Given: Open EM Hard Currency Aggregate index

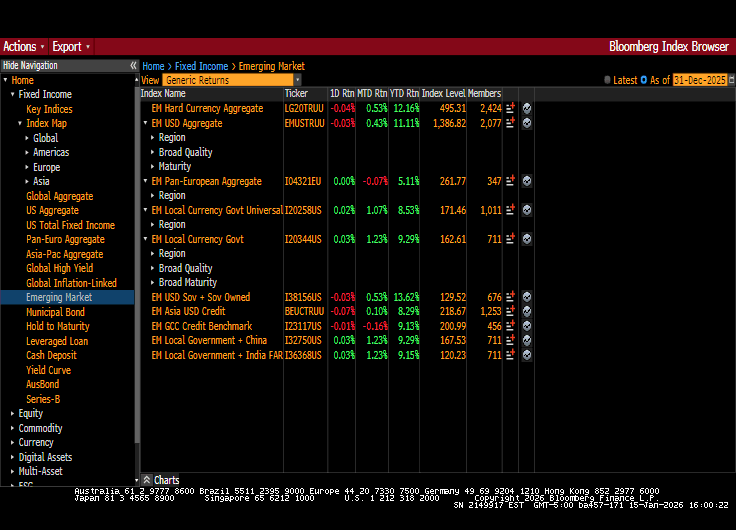Looking at the screenshot, I should tap(207, 108).
